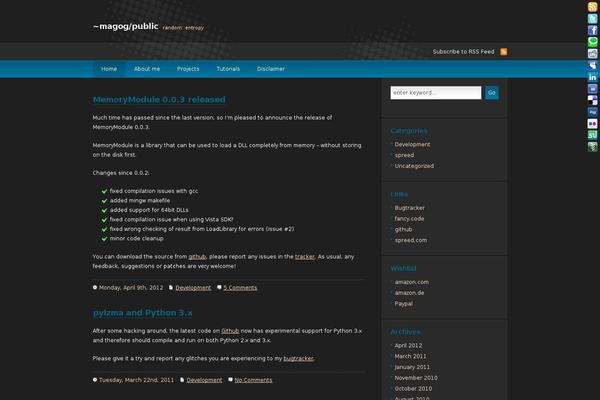Open the amazon.com wishlist link
This screenshot has width=600, height=400.
point(411,282)
